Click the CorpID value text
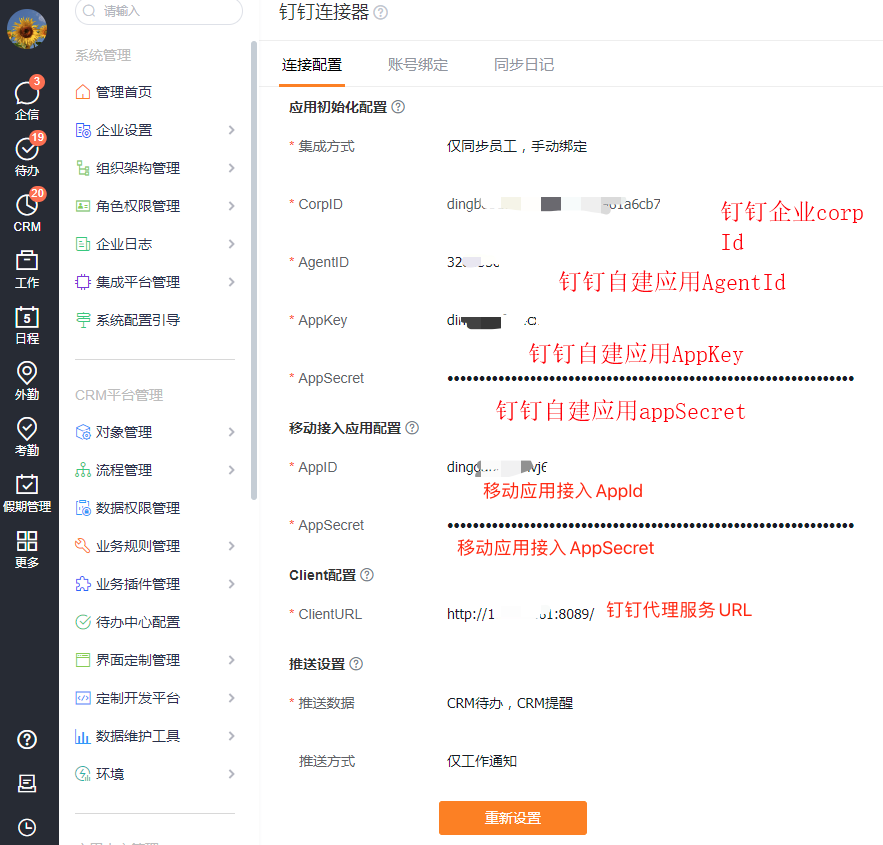This screenshot has width=883, height=845. click(554, 204)
